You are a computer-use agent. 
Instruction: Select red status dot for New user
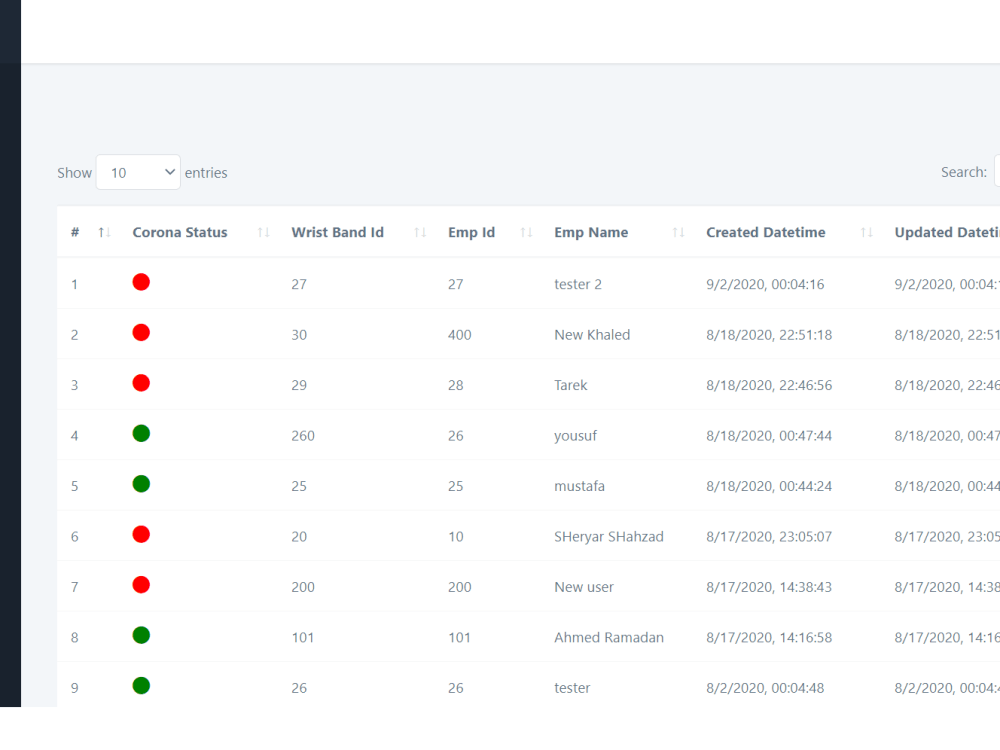click(x=141, y=585)
